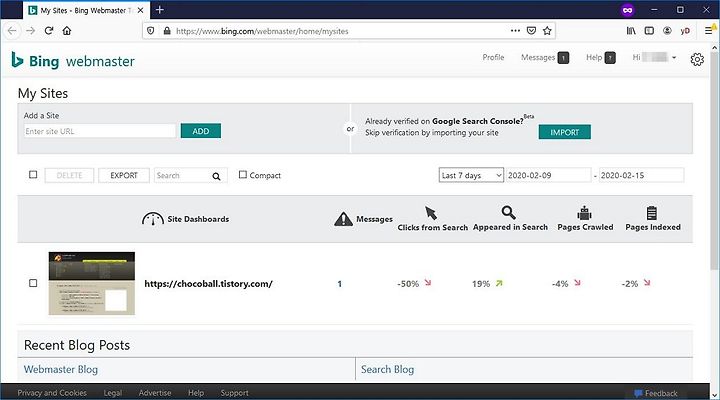
Task: Open the Help footer link
Action: pos(196,393)
